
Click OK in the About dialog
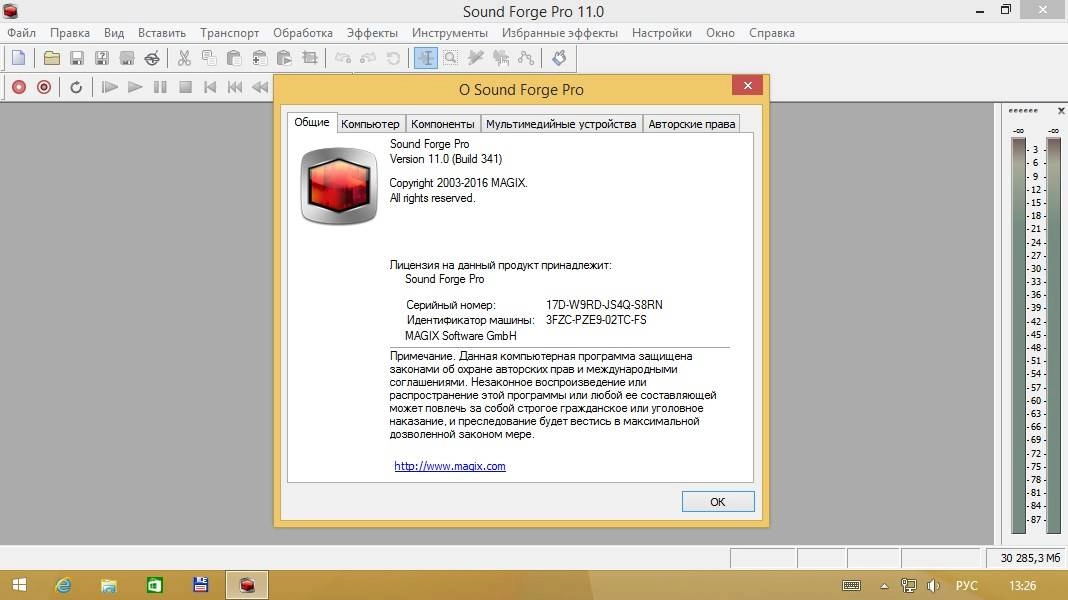[718, 501]
